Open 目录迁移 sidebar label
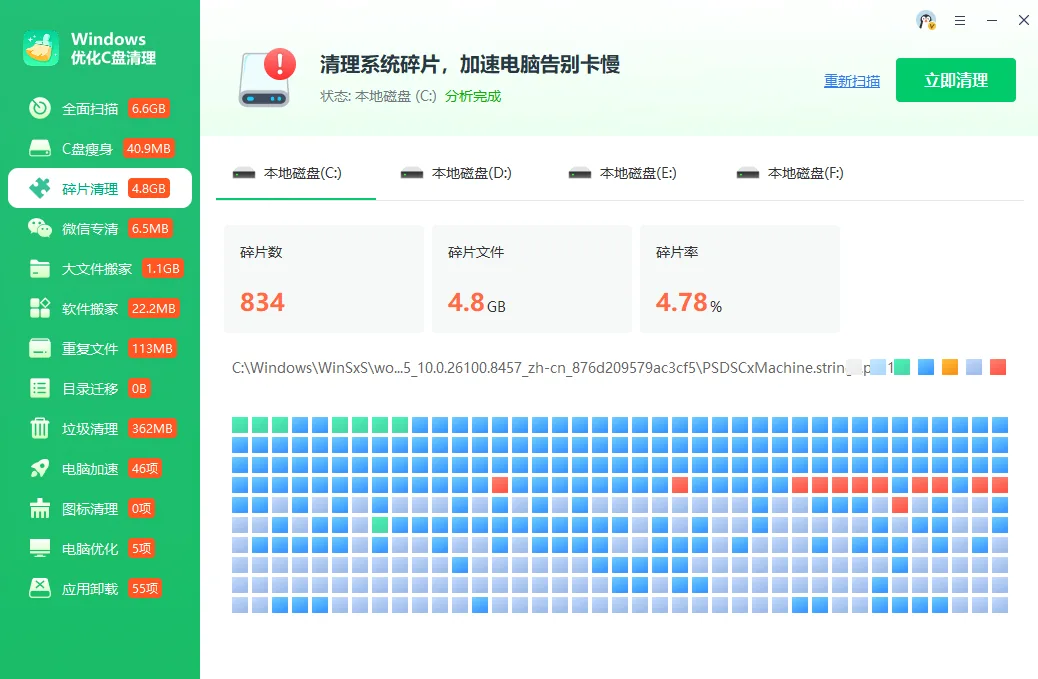The width and height of the screenshot is (1038, 679). pos(90,388)
